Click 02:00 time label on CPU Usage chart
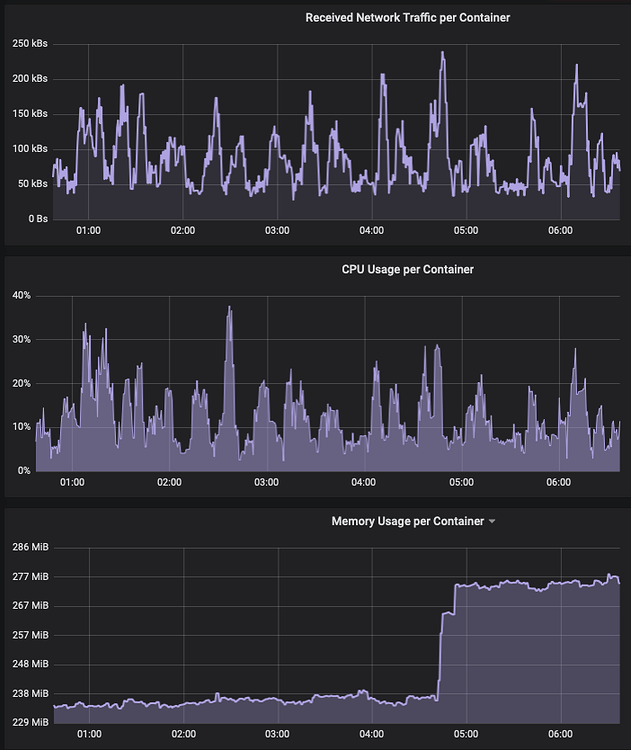 coord(169,482)
